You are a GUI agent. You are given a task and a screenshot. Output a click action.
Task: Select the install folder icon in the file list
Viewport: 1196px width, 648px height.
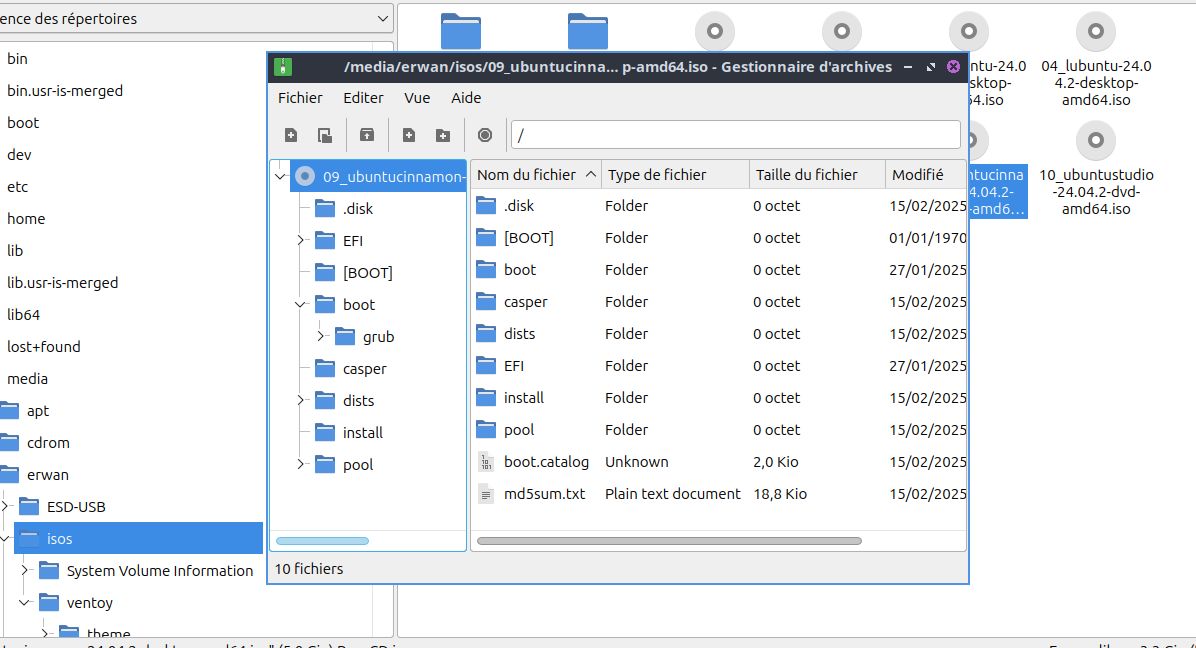coord(486,398)
